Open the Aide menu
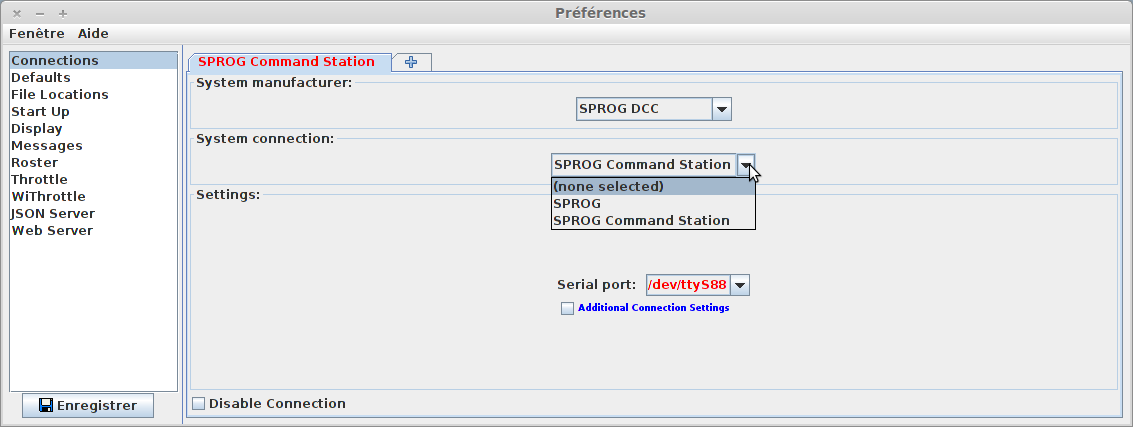 click(x=93, y=33)
